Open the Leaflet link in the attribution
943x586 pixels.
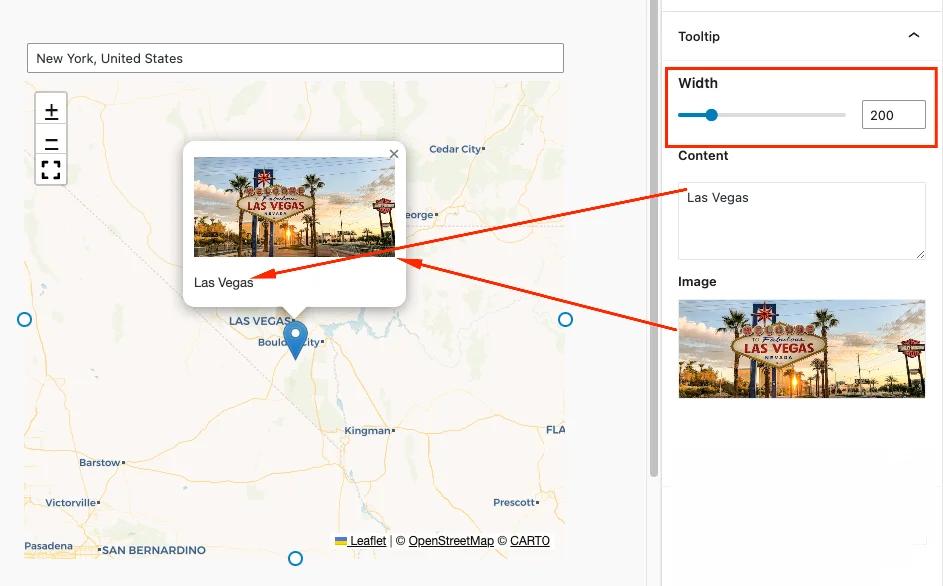click(x=366, y=541)
